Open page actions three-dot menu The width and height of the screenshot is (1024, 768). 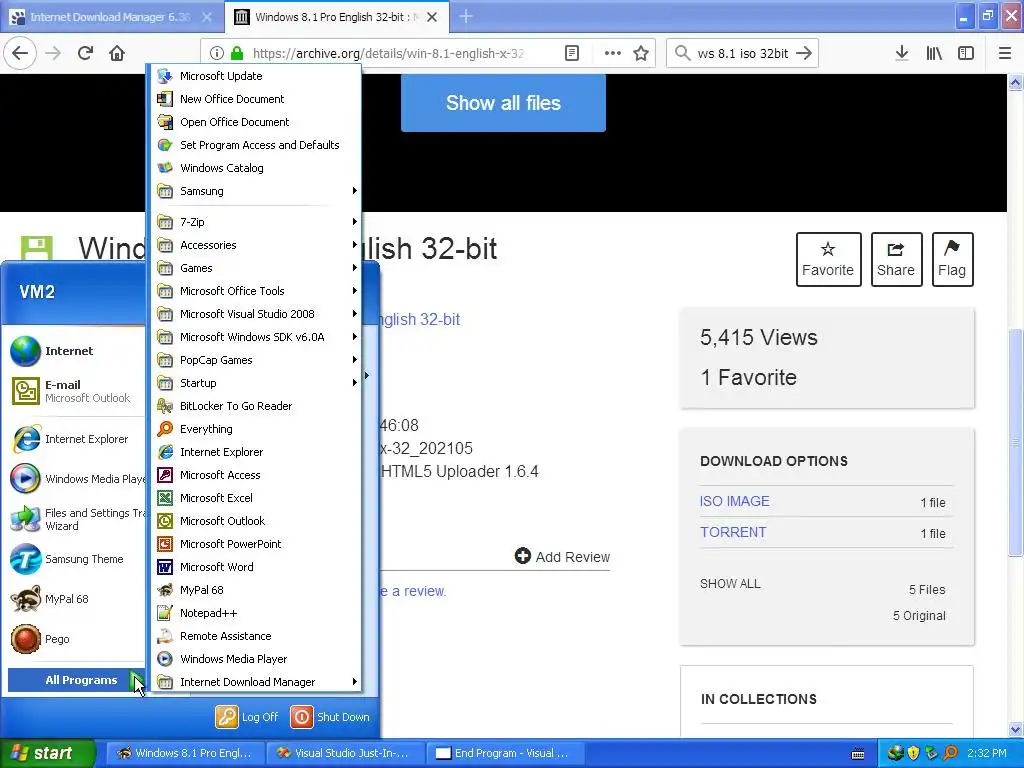point(613,53)
